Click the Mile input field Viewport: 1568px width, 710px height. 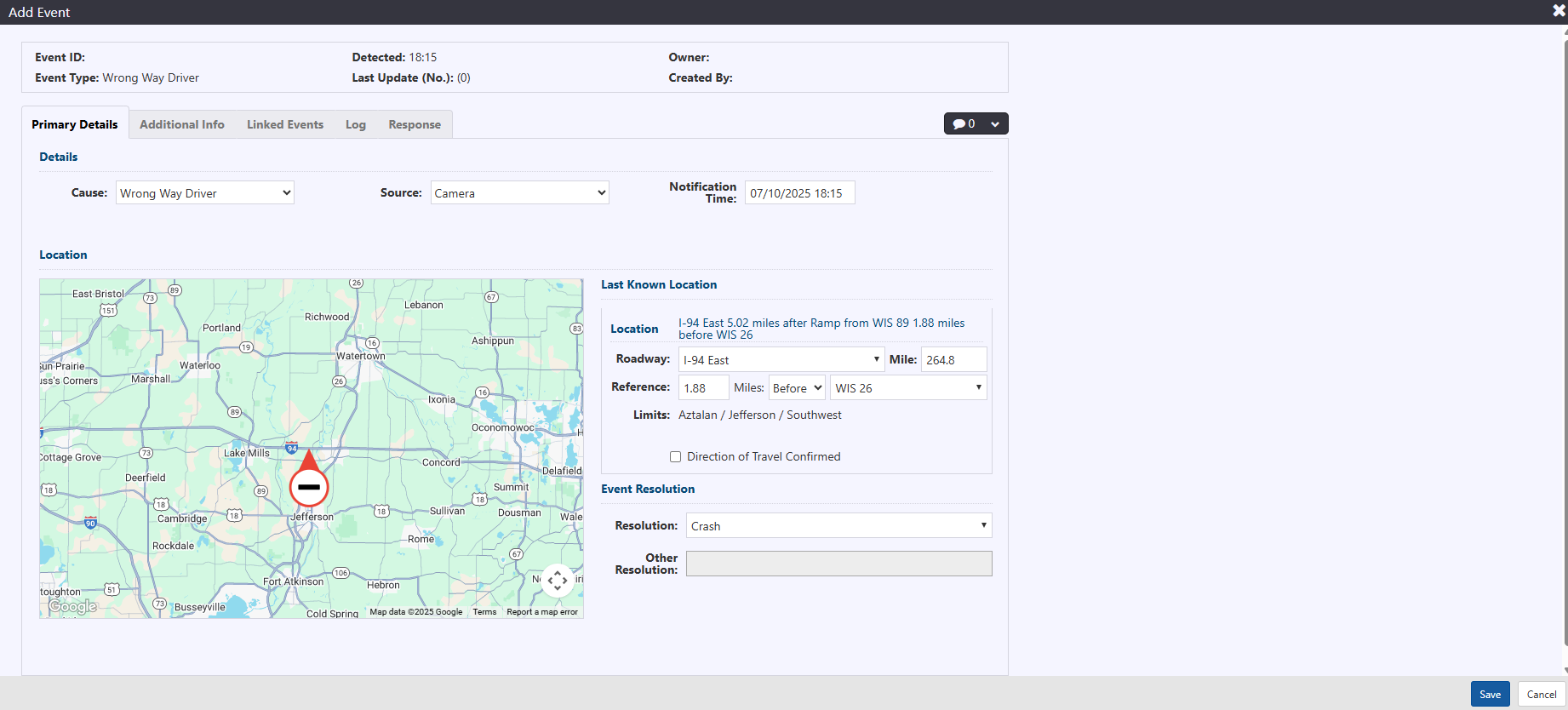pyautogui.click(x=953, y=360)
